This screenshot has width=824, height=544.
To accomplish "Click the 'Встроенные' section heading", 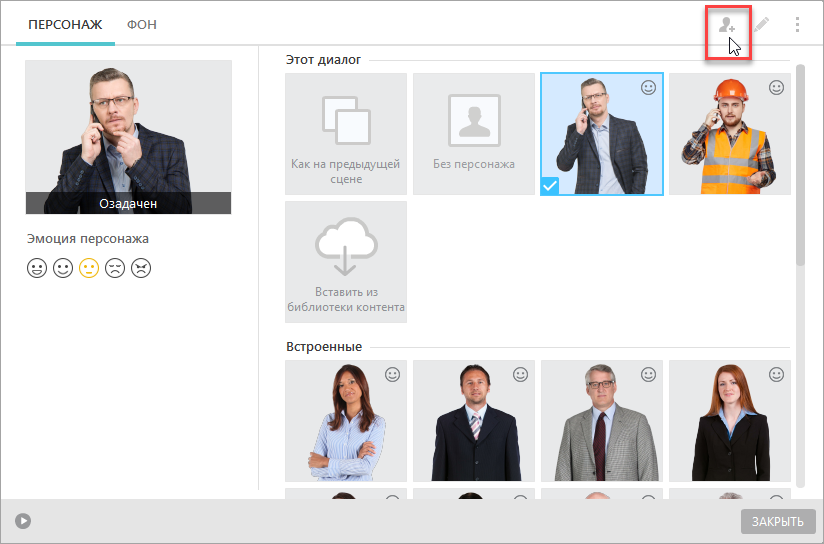I will tap(324, 347).
